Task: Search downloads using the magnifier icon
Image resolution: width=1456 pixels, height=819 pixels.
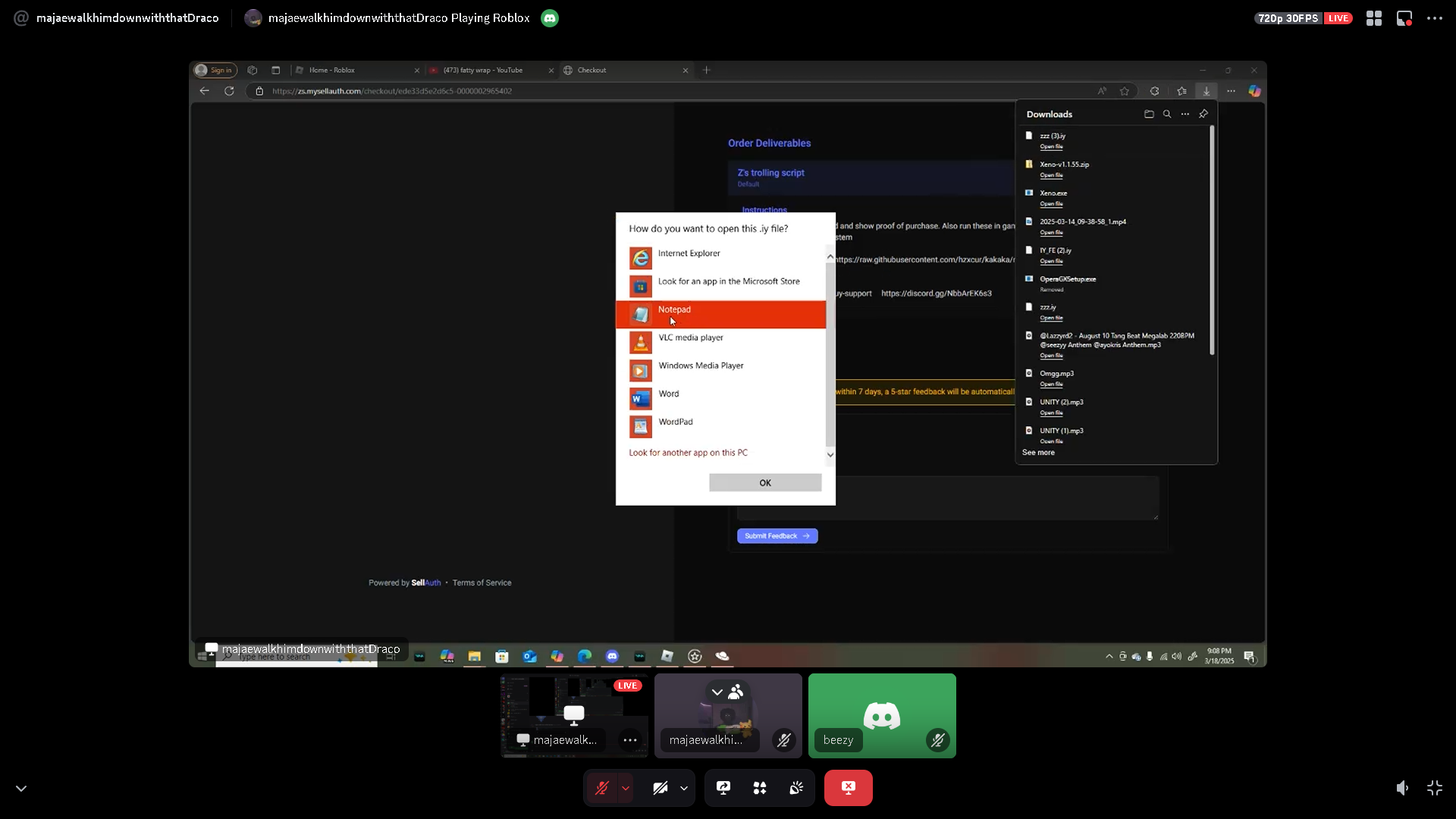Action: [x=1167, y=115]
